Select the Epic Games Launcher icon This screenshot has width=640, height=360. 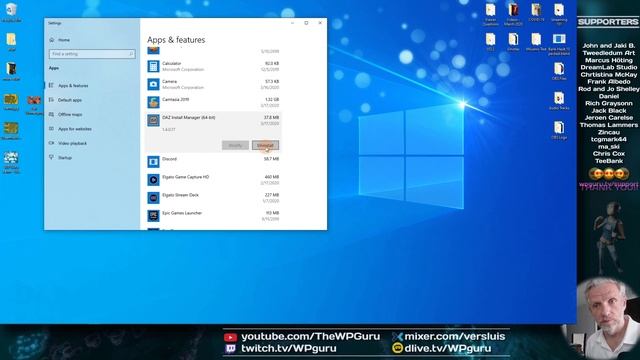(153, 216)
